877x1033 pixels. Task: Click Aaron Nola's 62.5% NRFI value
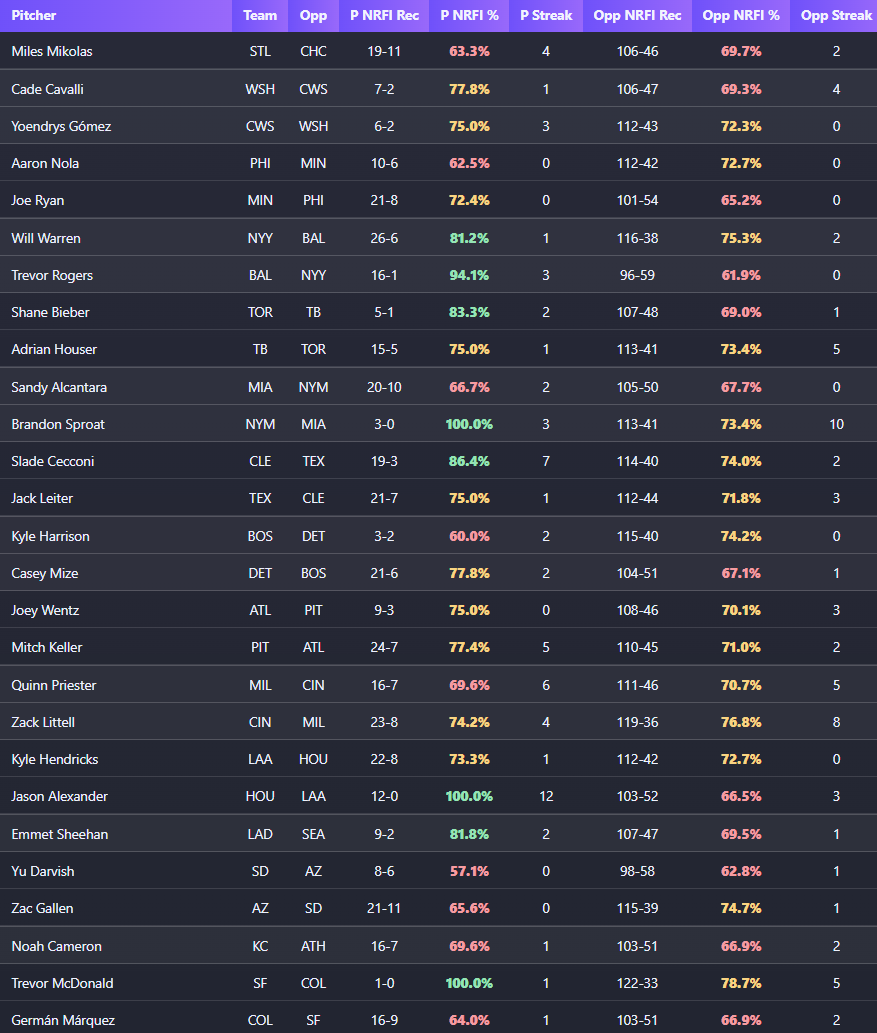click(469, 163)
